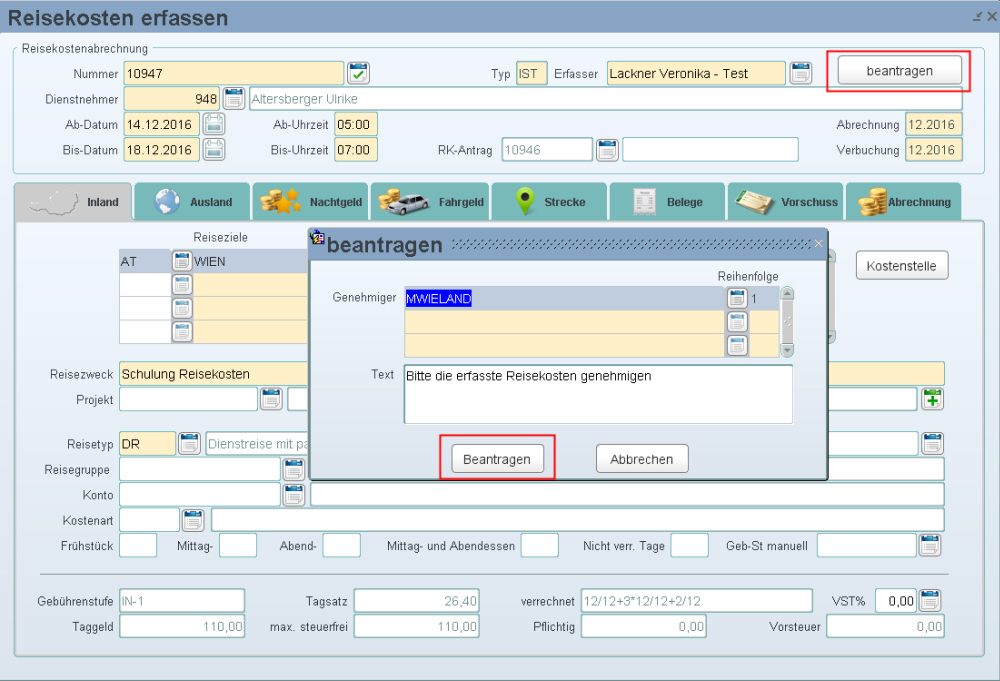Open the Reisetyp lookup list icon
The height and width of the screenshot is (681, 1000).
(189, 444)
